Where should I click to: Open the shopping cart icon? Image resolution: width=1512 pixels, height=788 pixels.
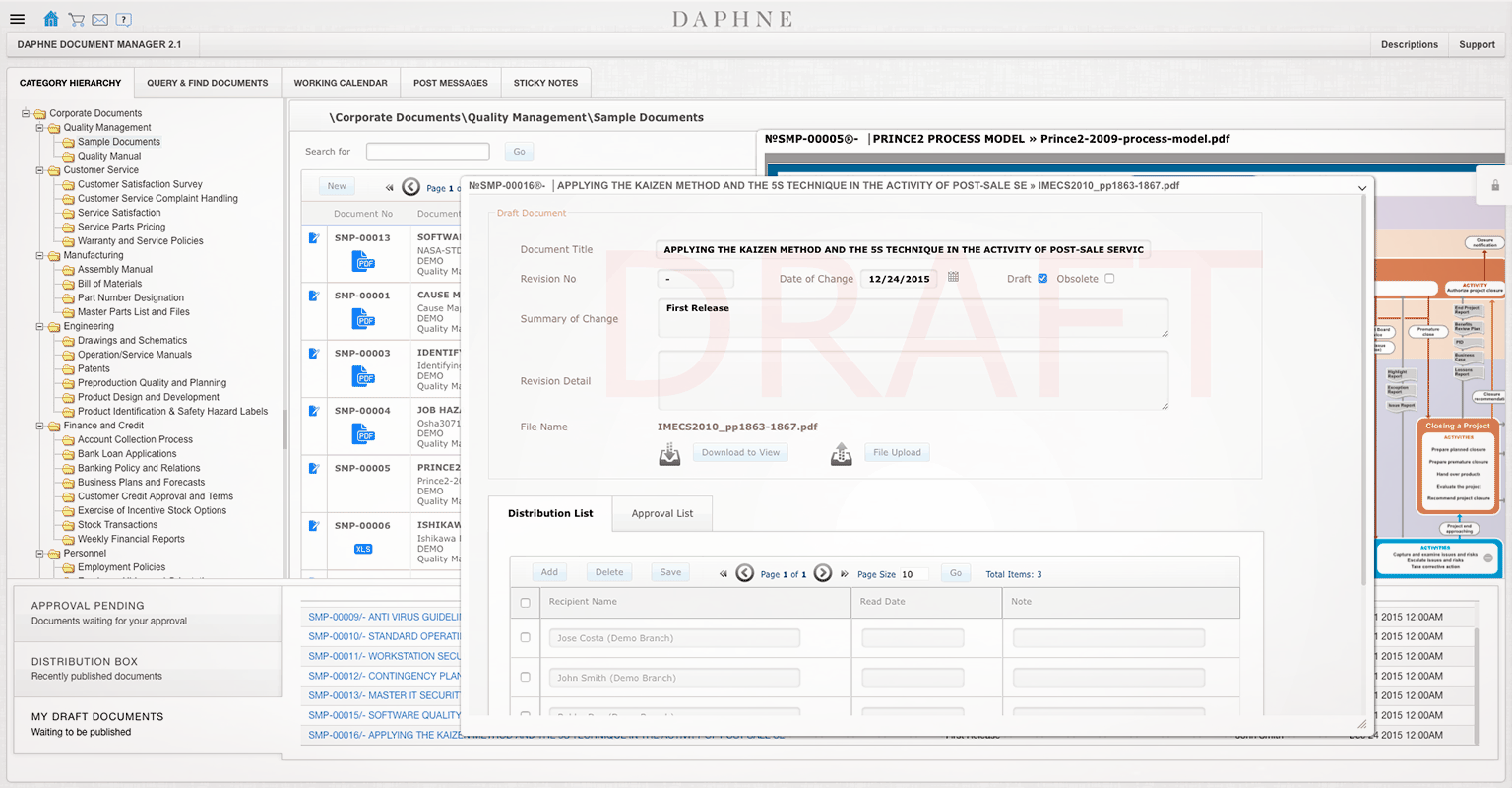coord(76,19)
